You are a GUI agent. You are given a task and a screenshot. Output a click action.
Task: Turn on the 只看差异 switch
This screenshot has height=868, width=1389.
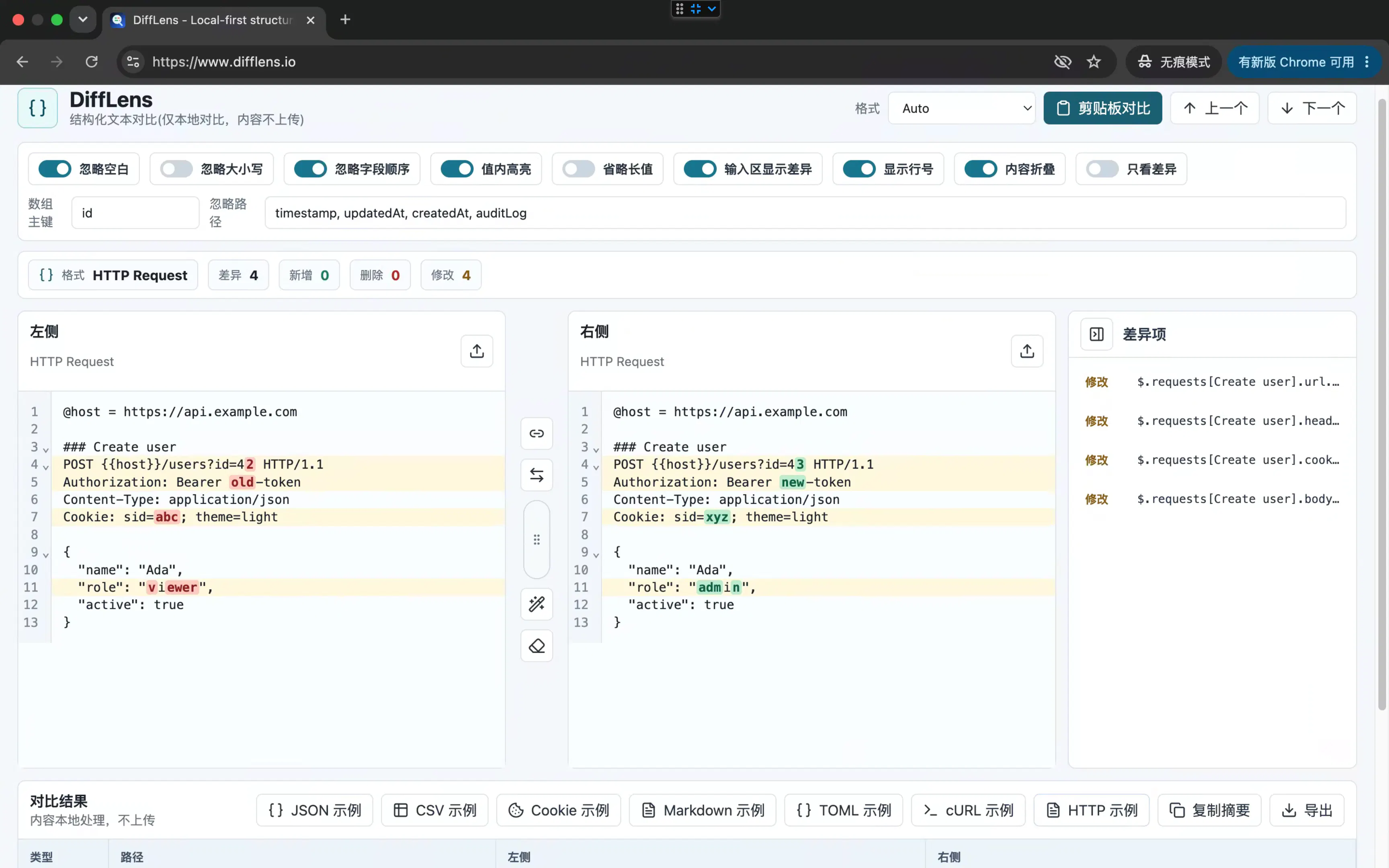1102,169
